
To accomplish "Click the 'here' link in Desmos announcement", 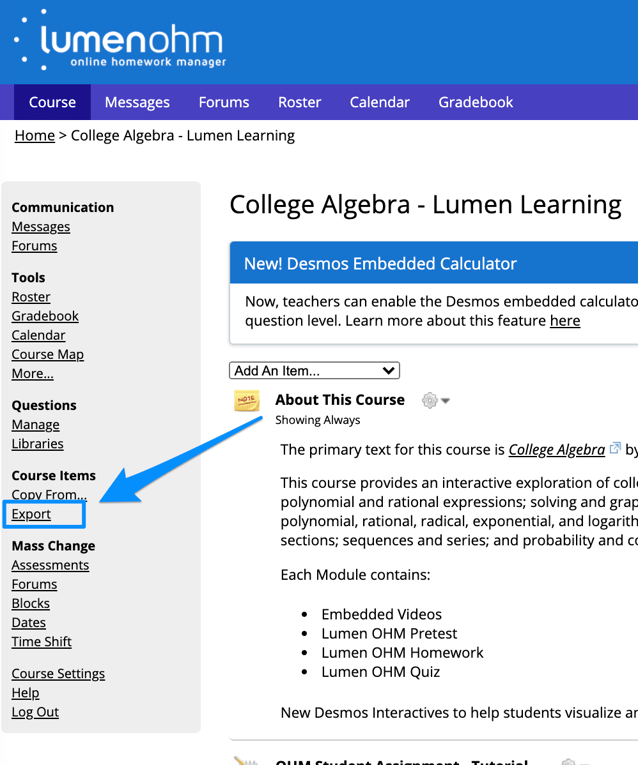I will point(565,320).
